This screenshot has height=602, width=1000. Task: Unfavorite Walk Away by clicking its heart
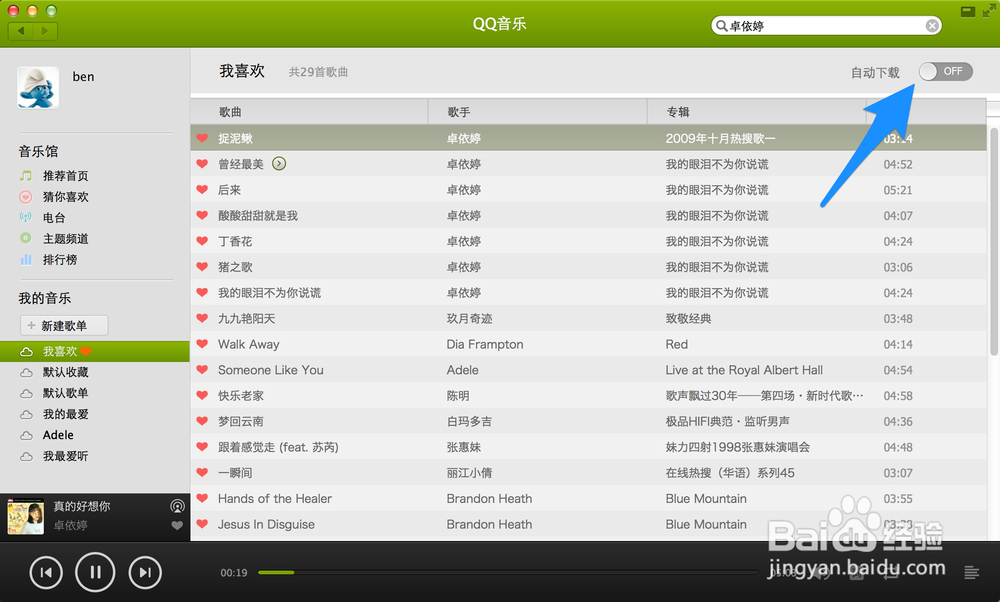click(200, 344)
